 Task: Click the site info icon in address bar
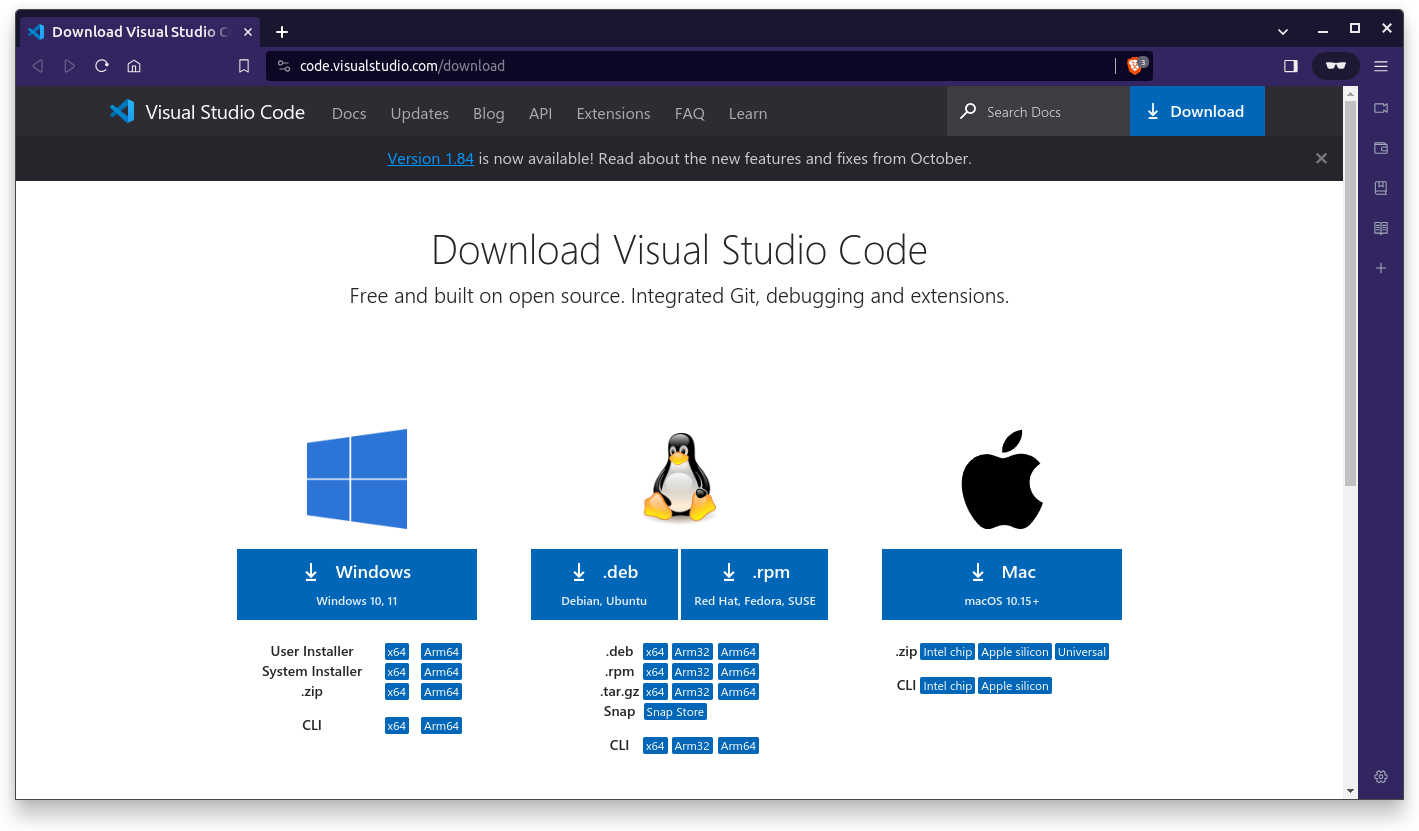pos(282,66)
